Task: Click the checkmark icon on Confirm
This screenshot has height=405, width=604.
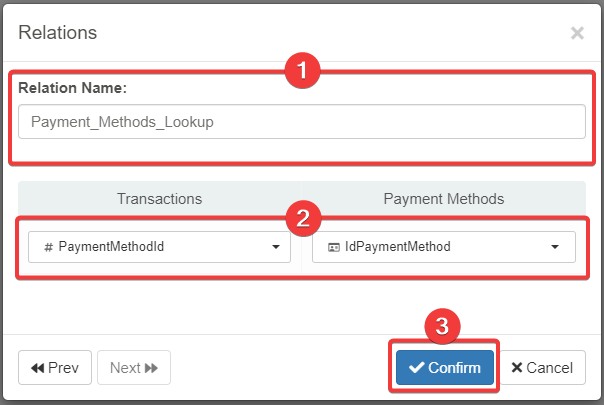Action: click(x=416, y=368)
